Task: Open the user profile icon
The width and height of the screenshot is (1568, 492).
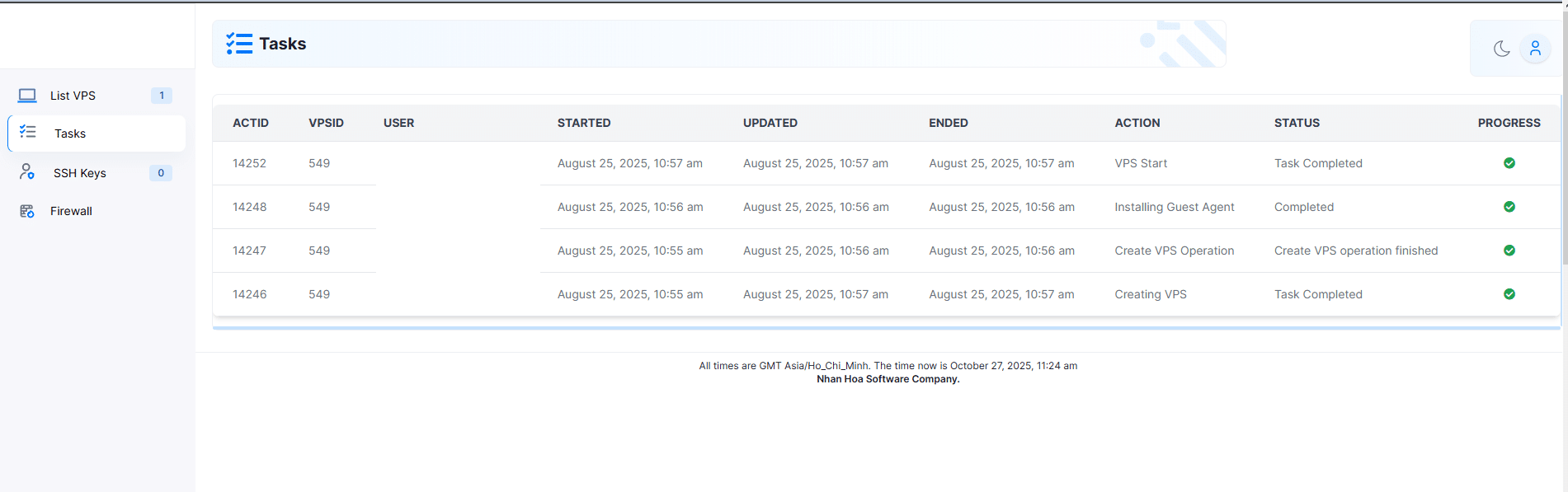Action: pos(1535,49)
